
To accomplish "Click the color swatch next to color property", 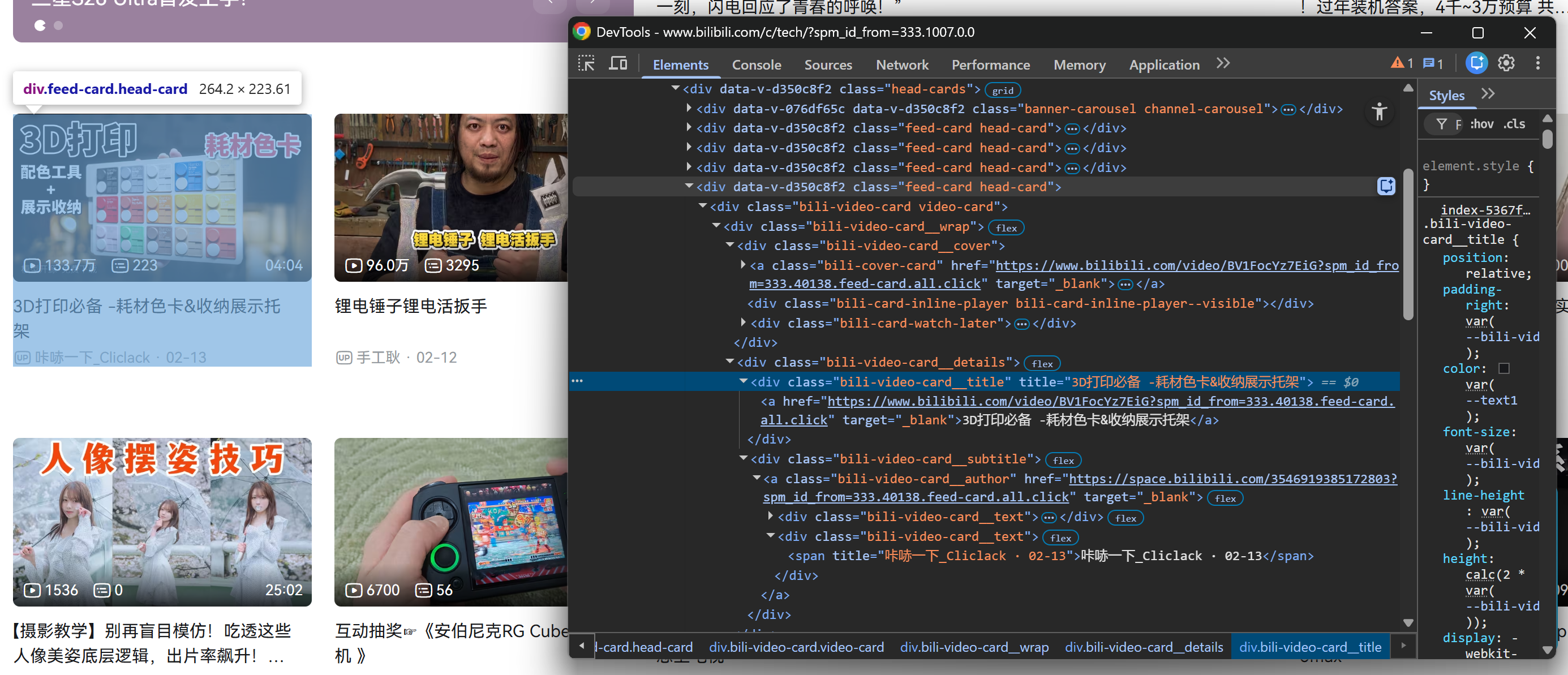I will 1503,369.
